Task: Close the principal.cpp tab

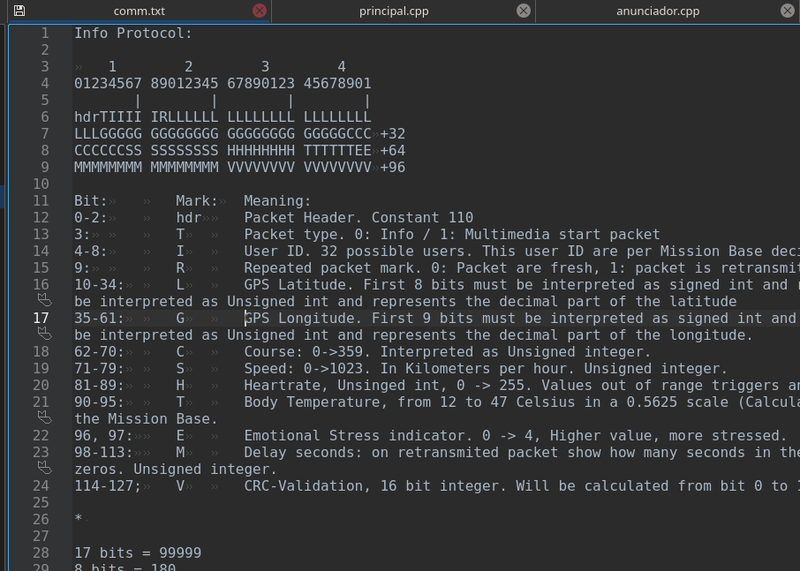Action: (523, 11)
